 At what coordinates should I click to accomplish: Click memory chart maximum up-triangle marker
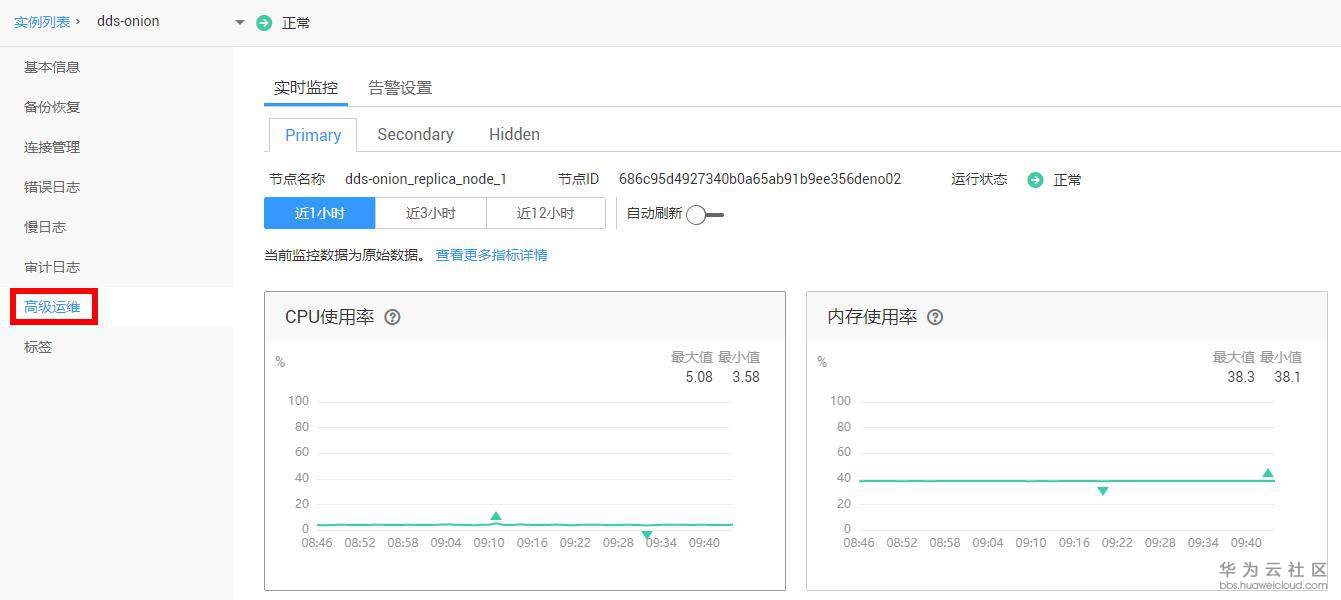[1268, 473]
